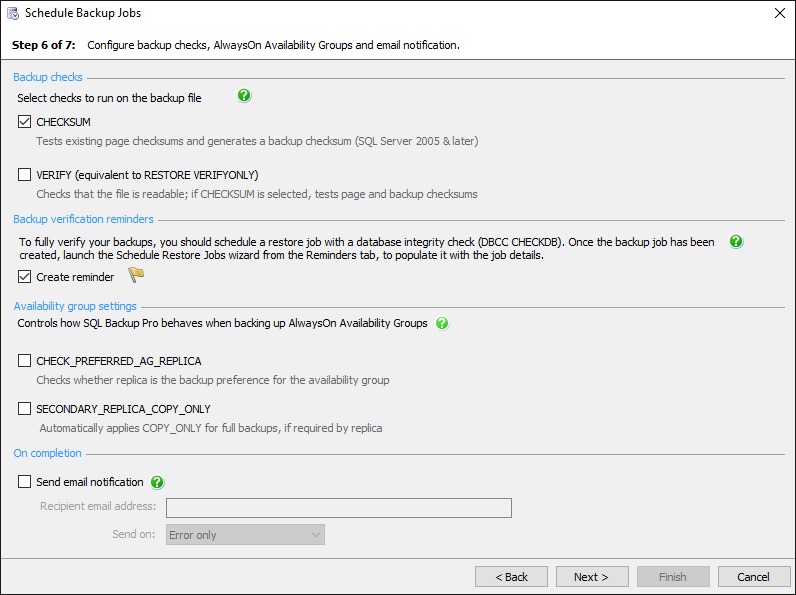The width and height of the screenshot is (796, 595).
Task: Click the Step 6 of 7 label
Action: coord(44,45)
